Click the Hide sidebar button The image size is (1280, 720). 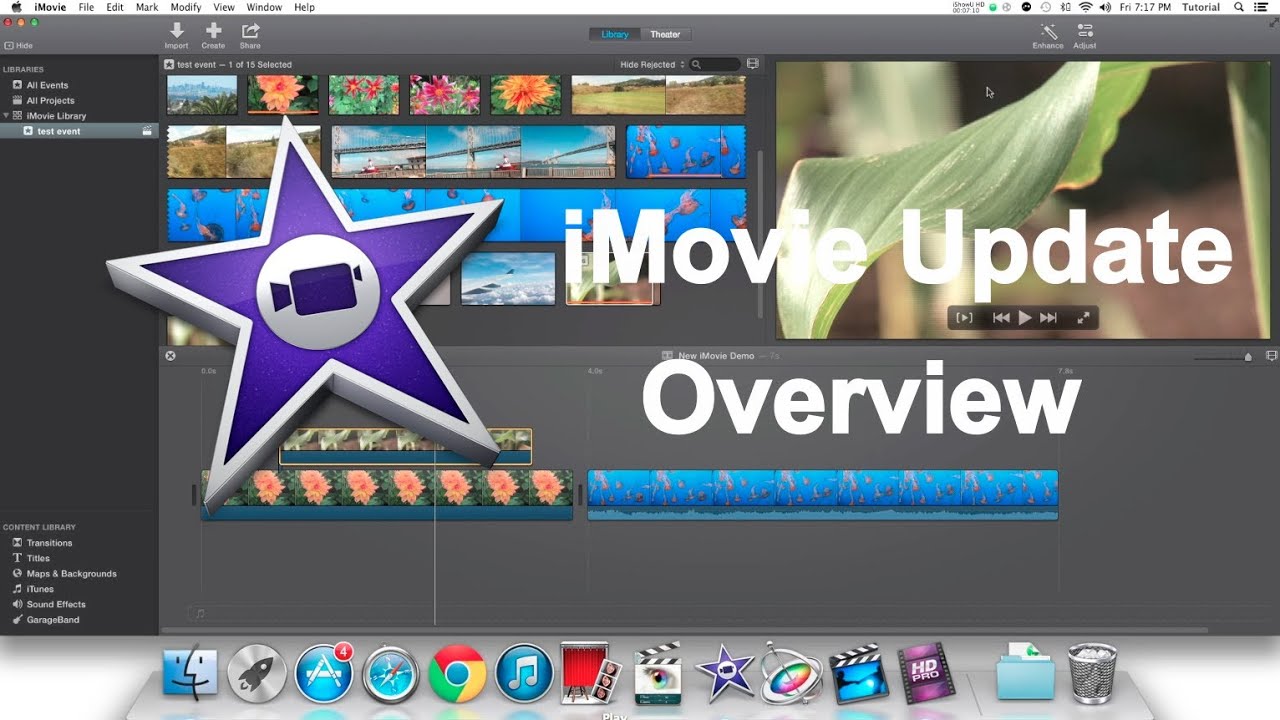click(18, 46)
